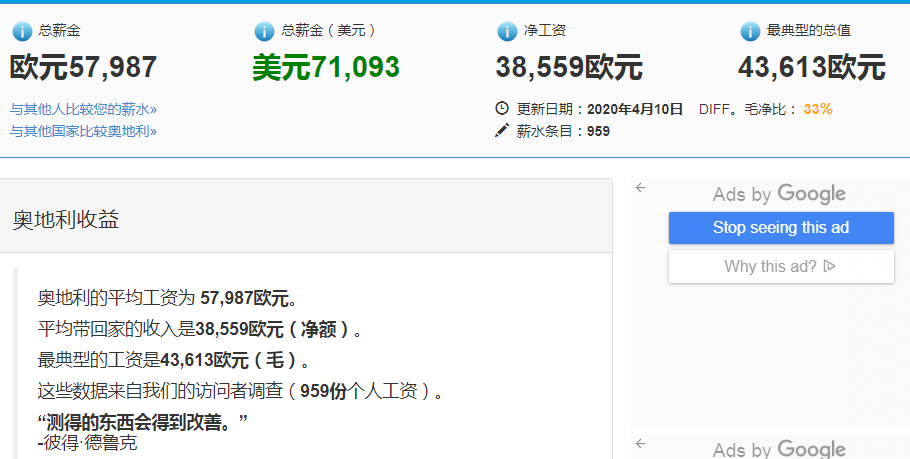Click the Why this ad? button

[x=781, y=266]
